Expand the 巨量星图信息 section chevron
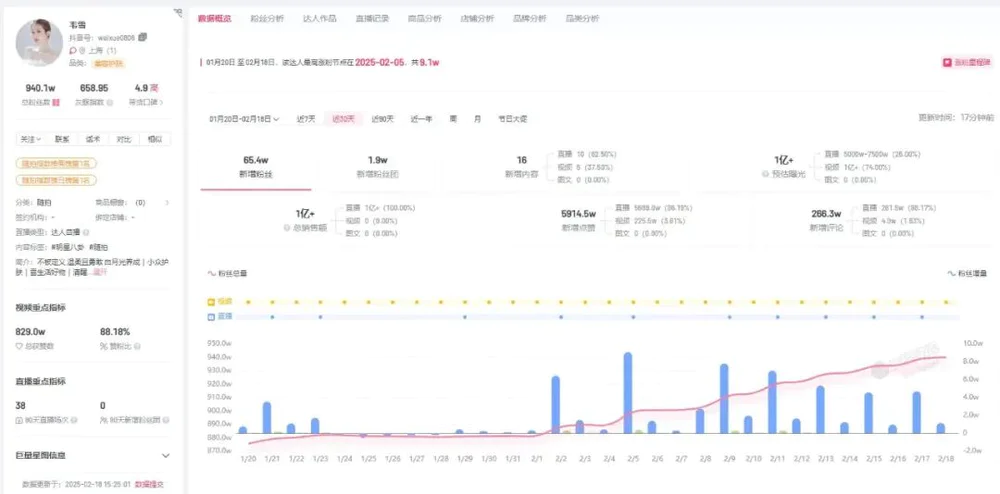This screenshot has width=1000, height=494. 166,456
